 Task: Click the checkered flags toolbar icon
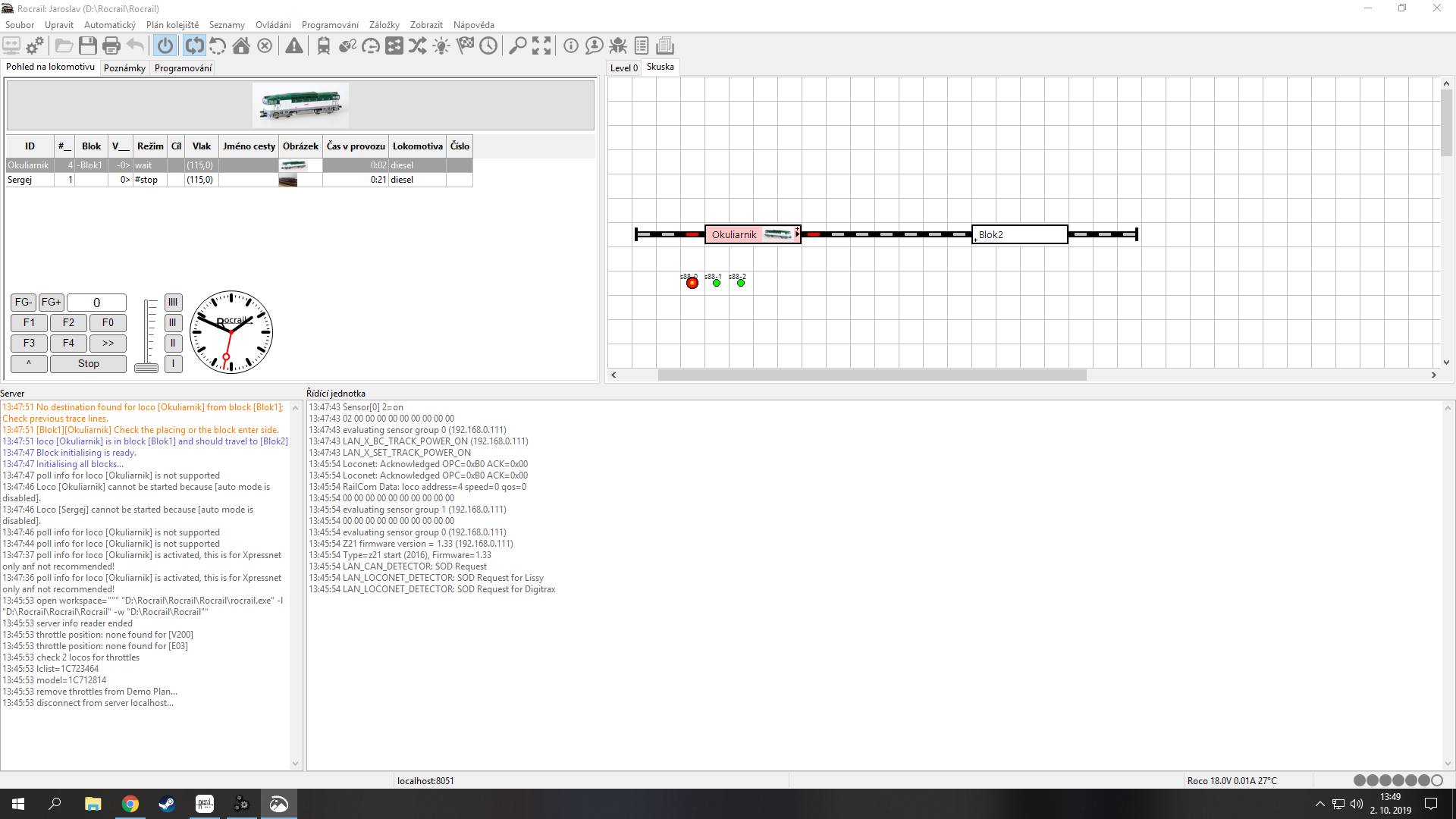[x=465, y=46]
